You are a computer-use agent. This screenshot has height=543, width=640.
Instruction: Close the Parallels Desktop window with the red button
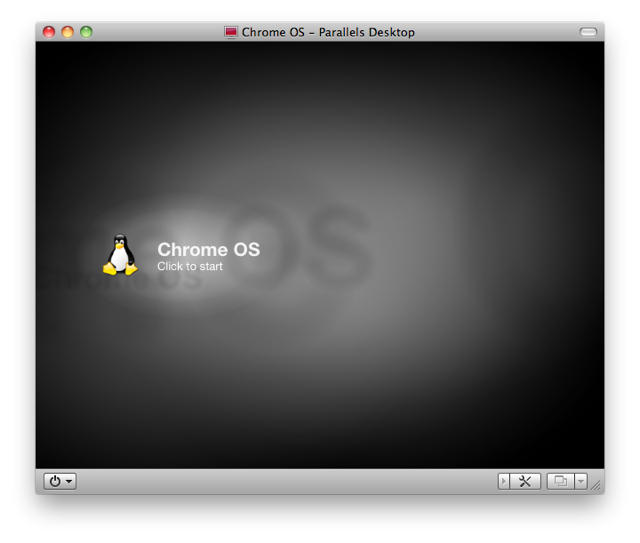point(49,32)
